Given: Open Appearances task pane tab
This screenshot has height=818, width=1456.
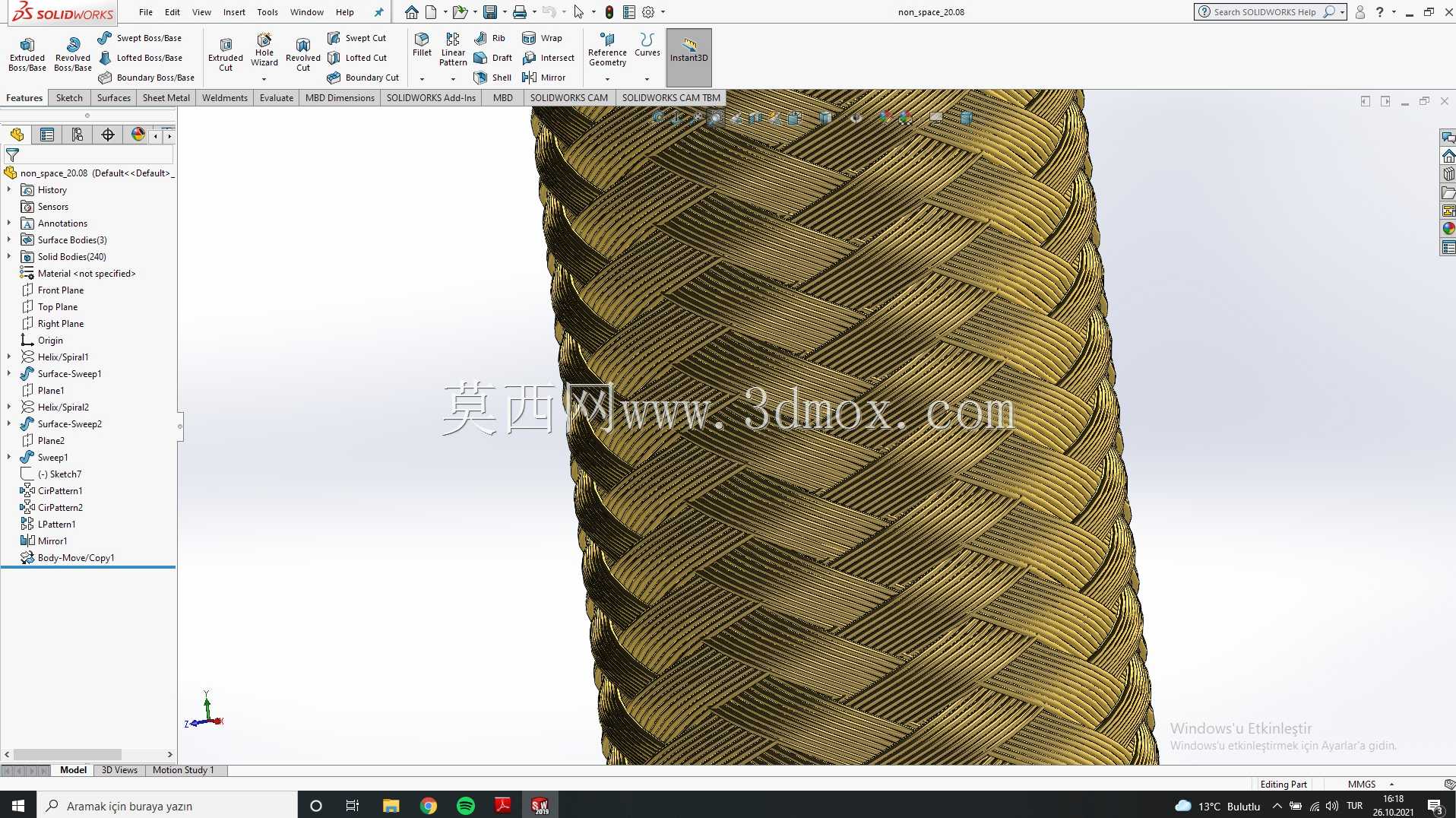Looking at the screenshot, I should coord(1448,229).
